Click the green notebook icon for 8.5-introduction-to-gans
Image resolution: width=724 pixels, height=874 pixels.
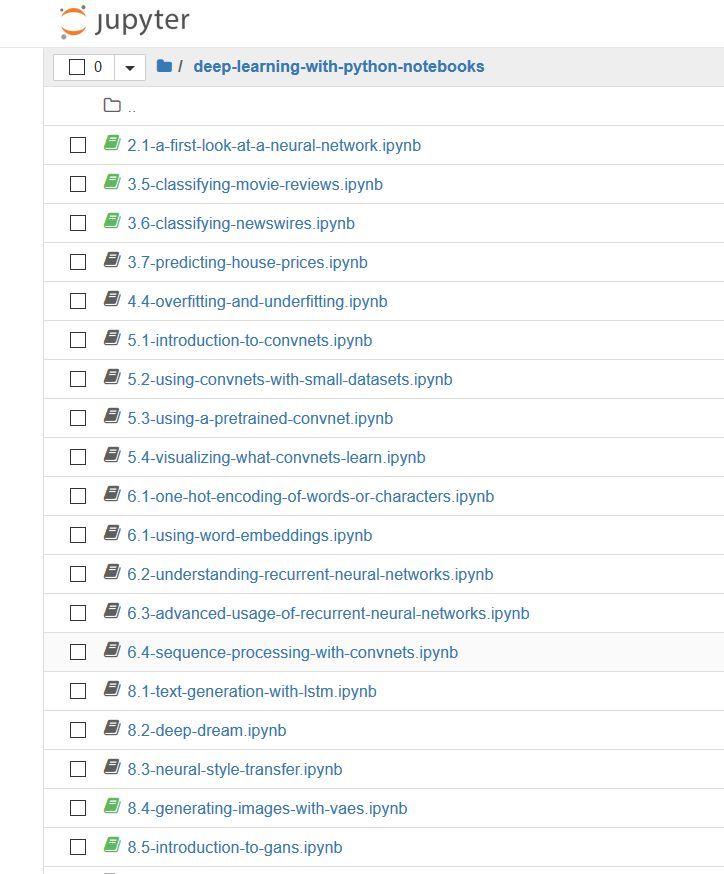point(112,846)
